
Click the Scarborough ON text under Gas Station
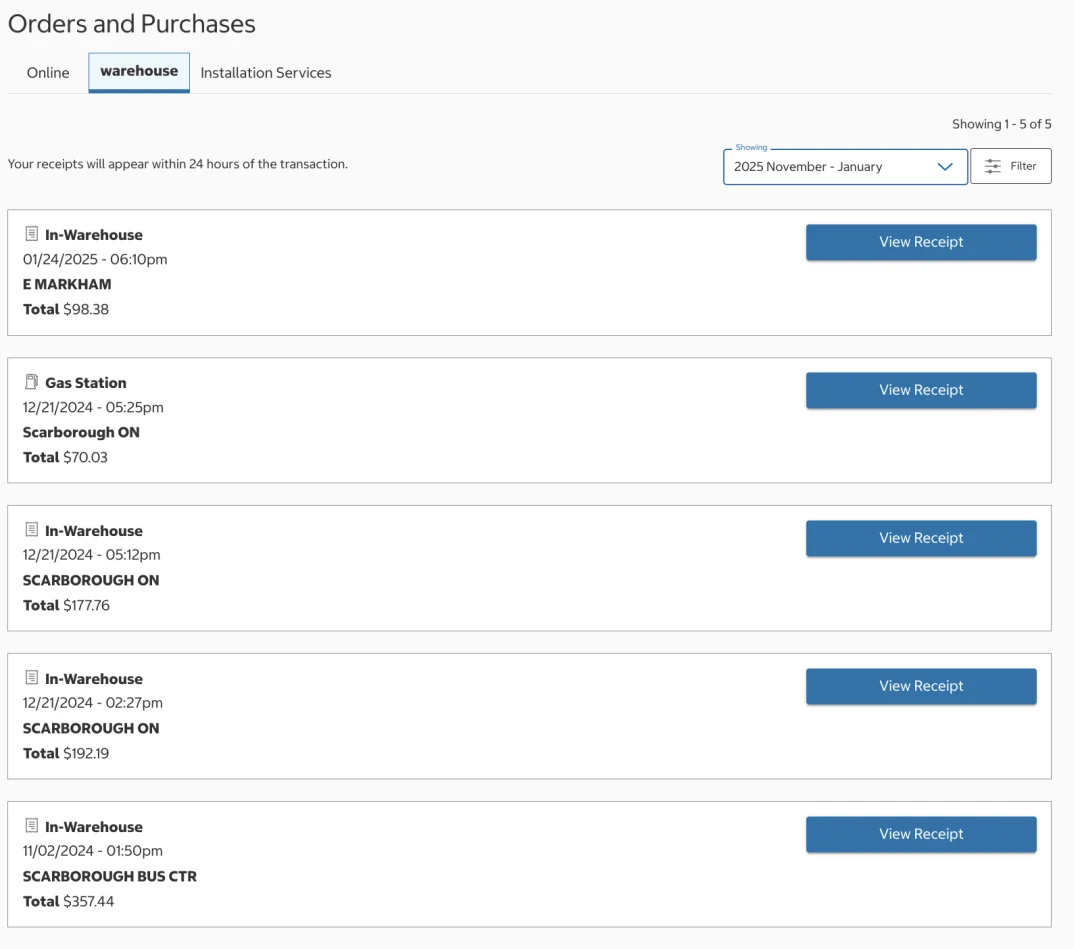coord(81,432)
